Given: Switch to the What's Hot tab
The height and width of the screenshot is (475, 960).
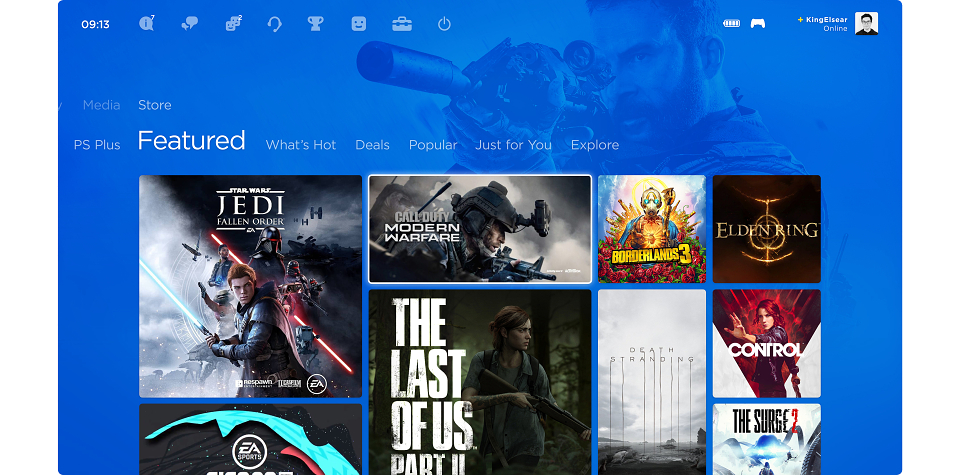Looking at the screenshot, I should [x=301, y=145].
